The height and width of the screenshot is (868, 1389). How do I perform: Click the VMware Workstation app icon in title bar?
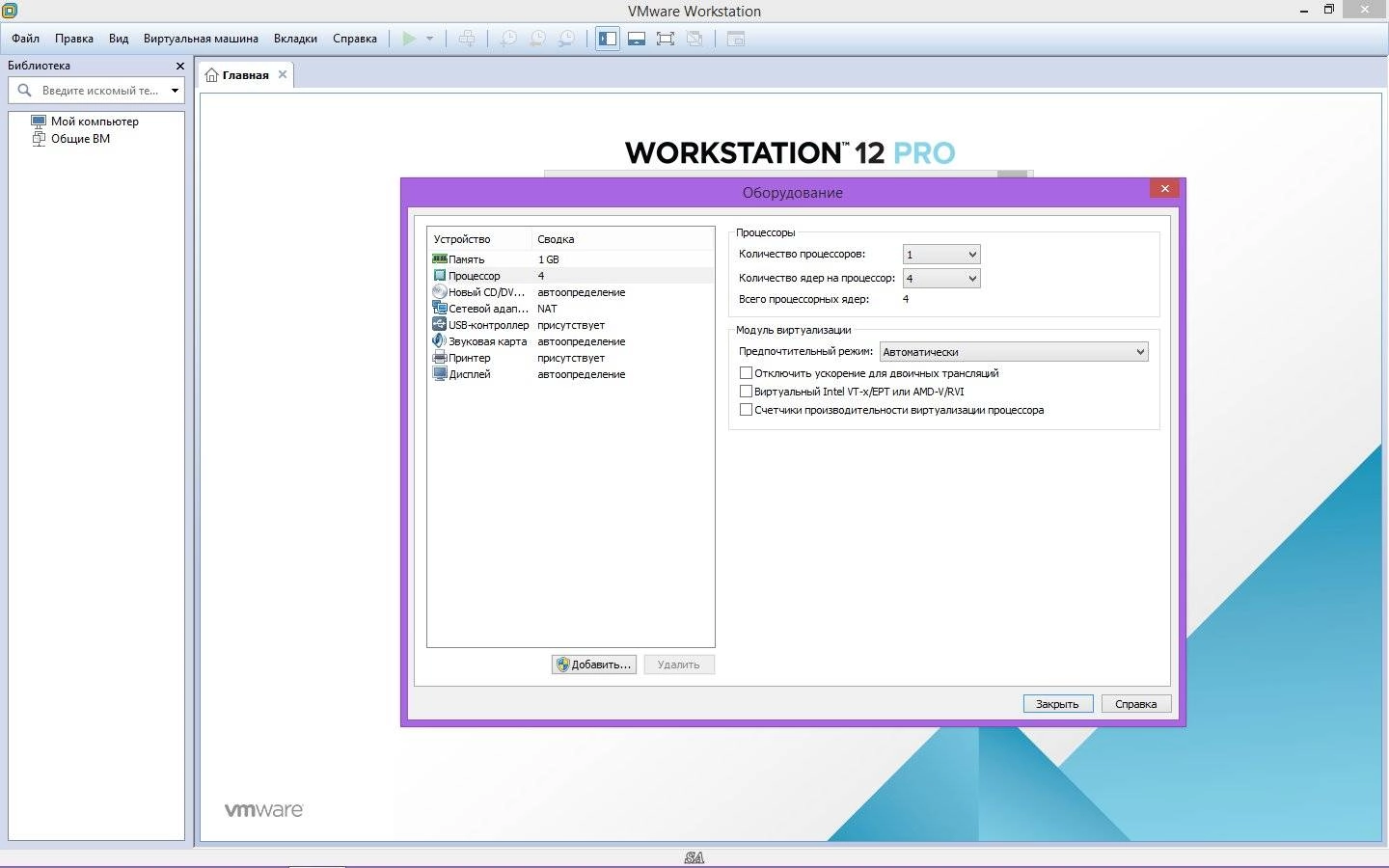pyautogui.click(x=10, y=11)
